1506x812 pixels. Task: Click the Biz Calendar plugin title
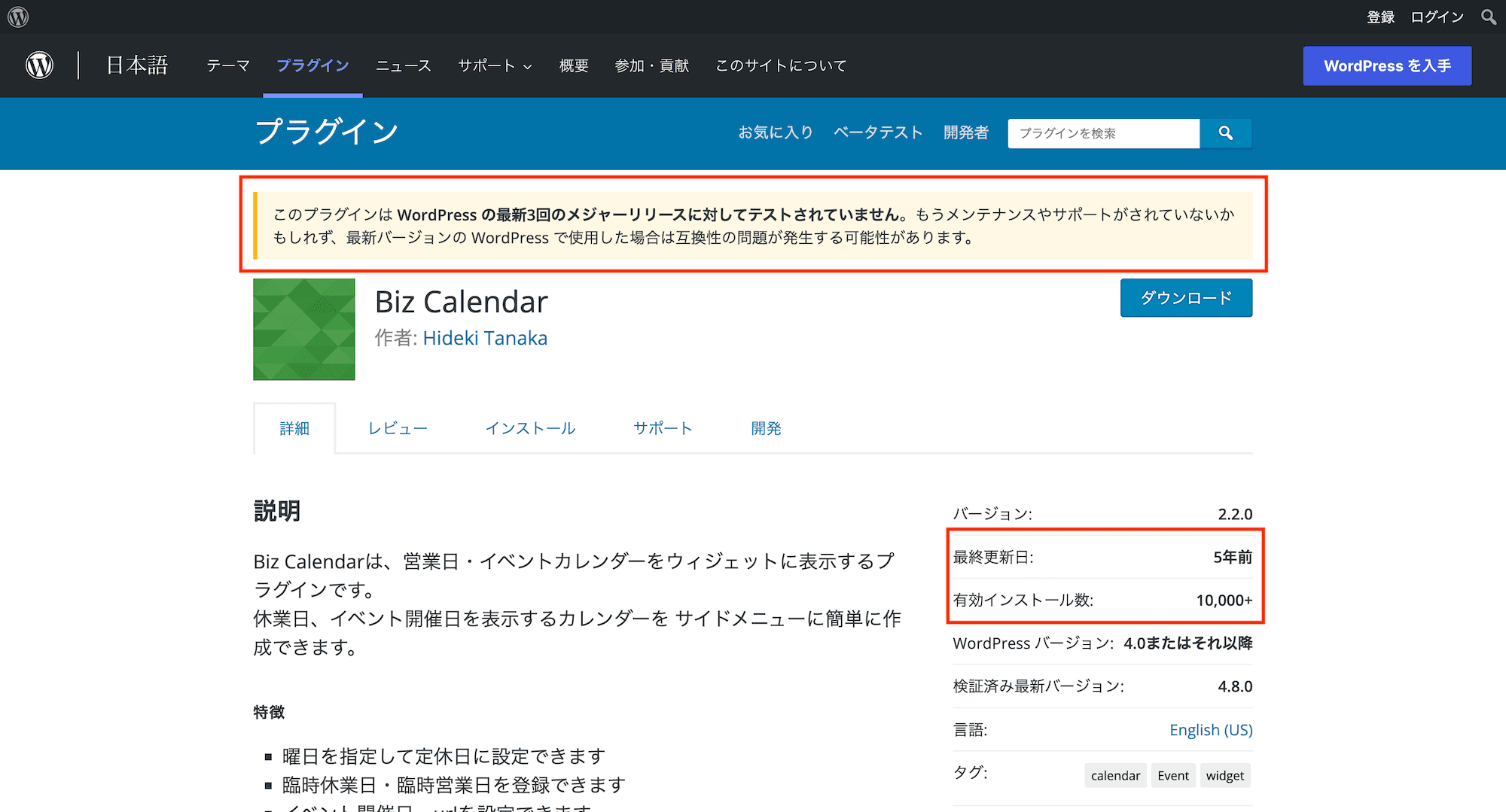point(461,302)
